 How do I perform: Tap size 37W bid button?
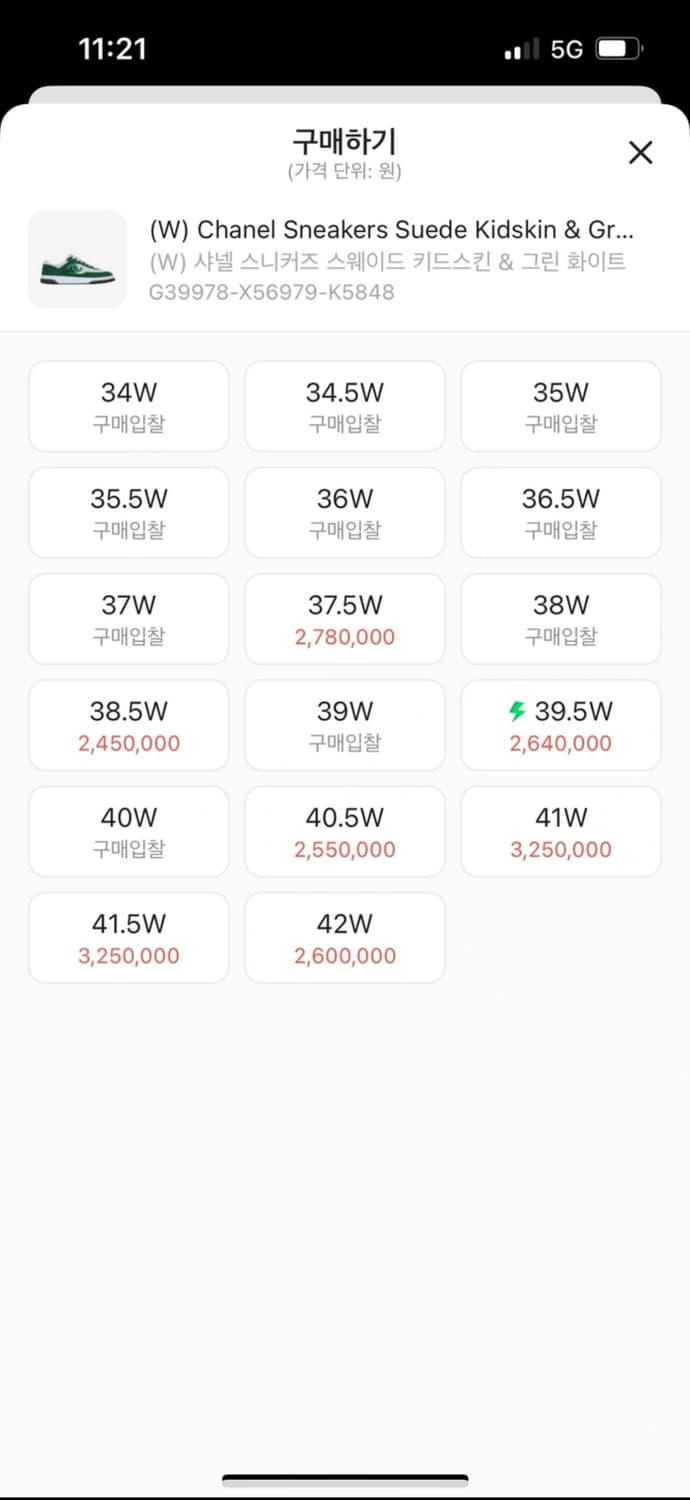pos(128,618)
